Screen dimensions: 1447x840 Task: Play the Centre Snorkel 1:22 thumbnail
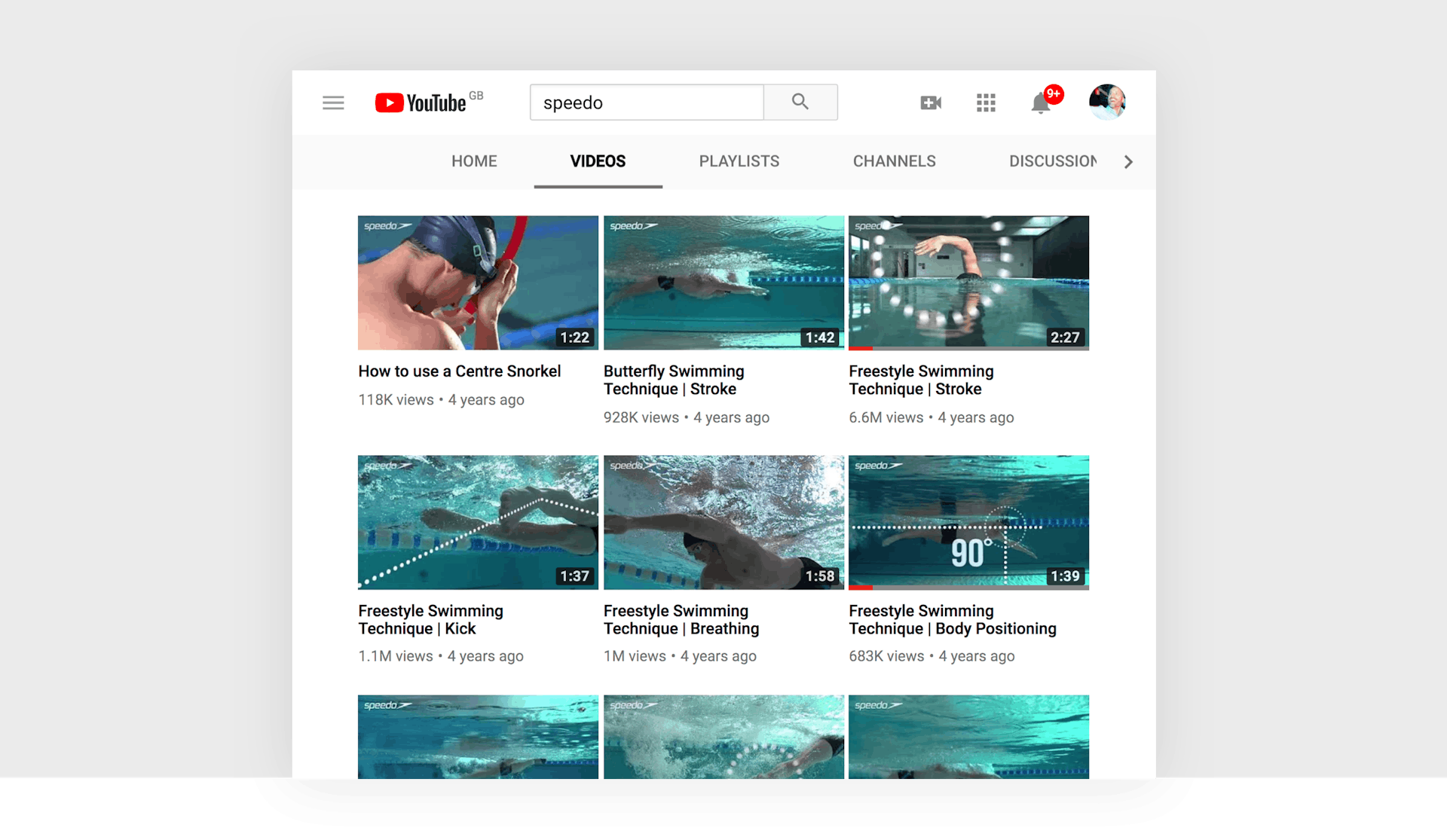click(478, 283)
